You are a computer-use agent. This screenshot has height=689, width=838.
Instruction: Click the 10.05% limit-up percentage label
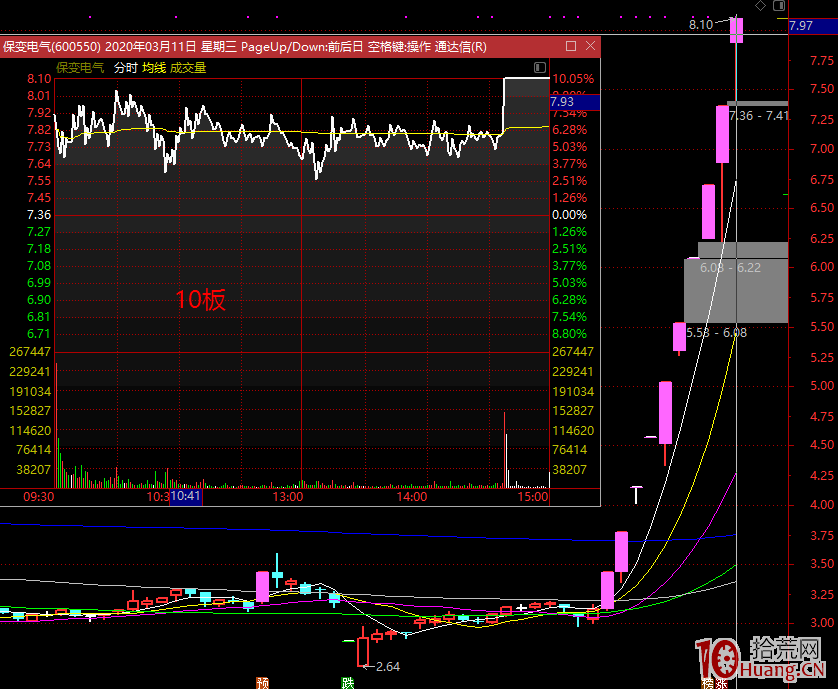tap(573, 79)
